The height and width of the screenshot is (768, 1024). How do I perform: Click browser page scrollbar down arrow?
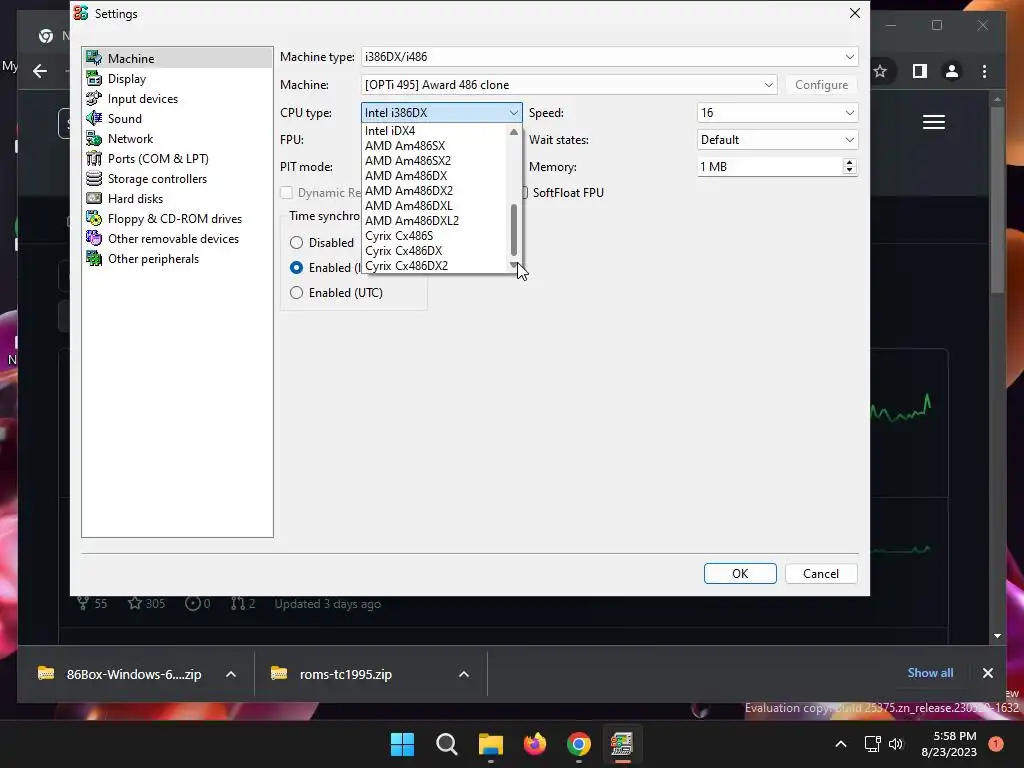tap(997, 635)
